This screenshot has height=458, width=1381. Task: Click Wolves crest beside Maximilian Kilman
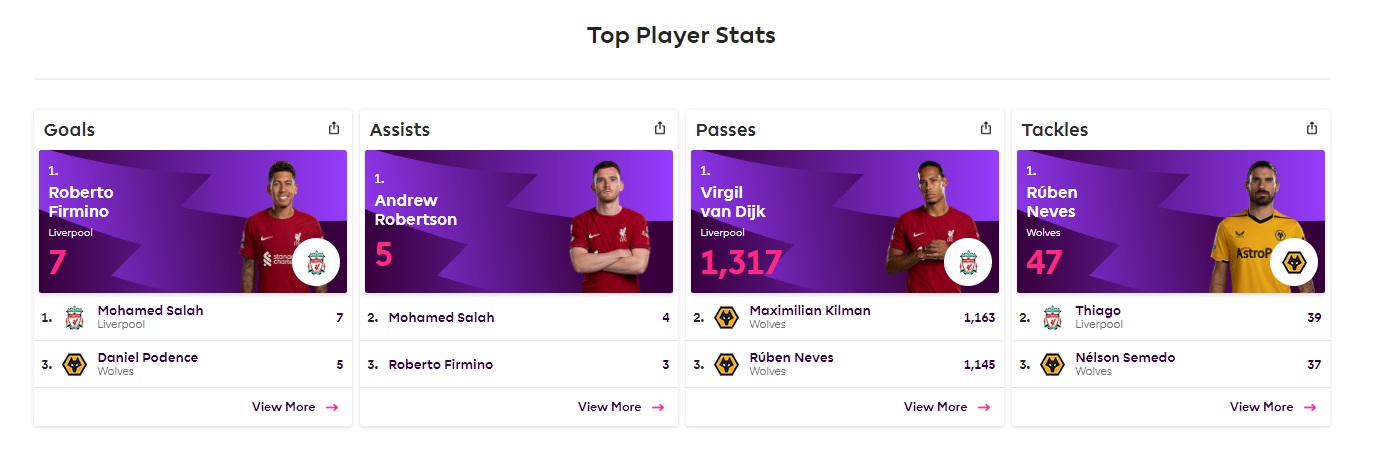point(727,318)
